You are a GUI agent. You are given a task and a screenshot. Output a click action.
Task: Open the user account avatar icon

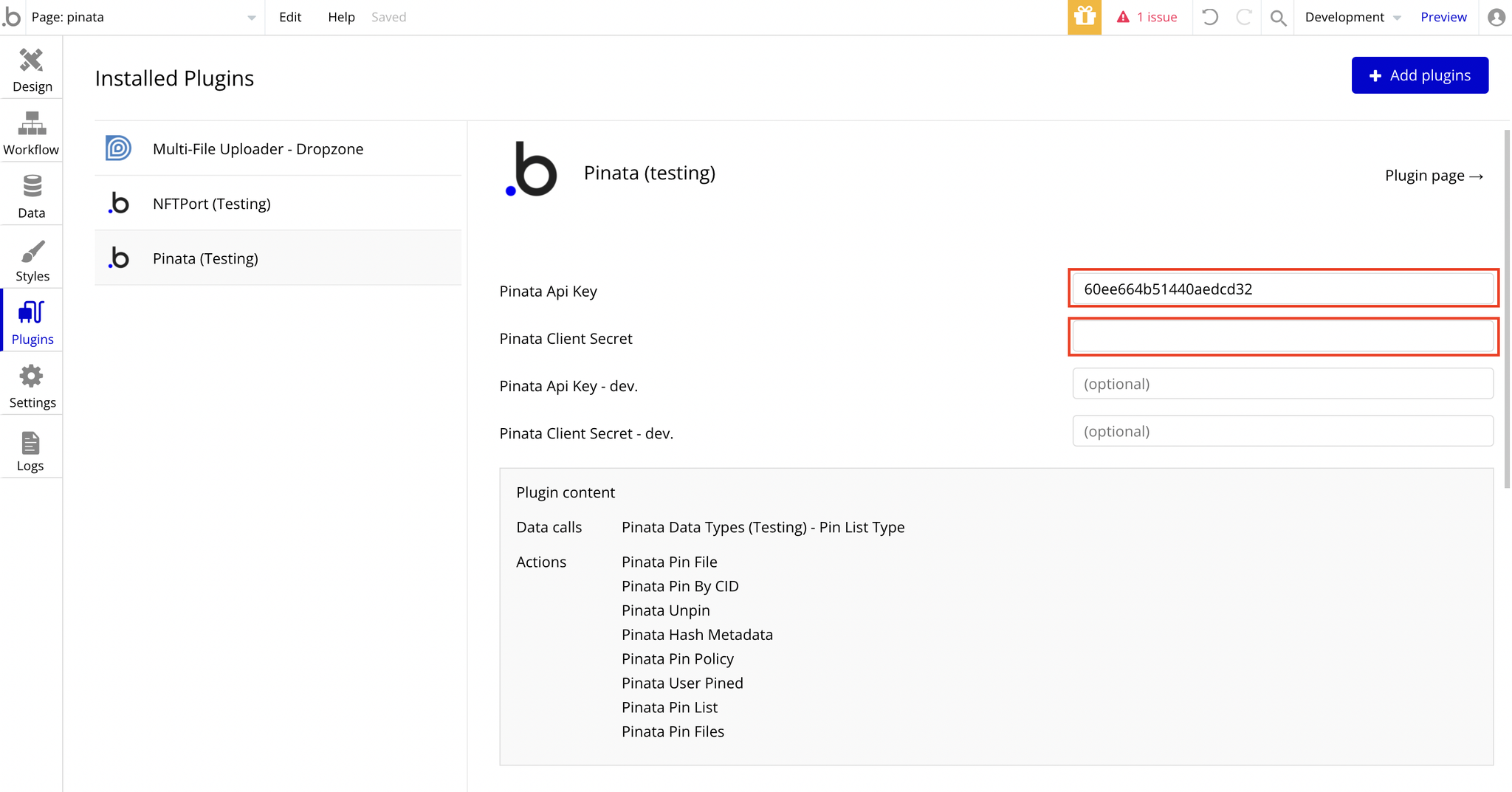tap(1496, 17)
